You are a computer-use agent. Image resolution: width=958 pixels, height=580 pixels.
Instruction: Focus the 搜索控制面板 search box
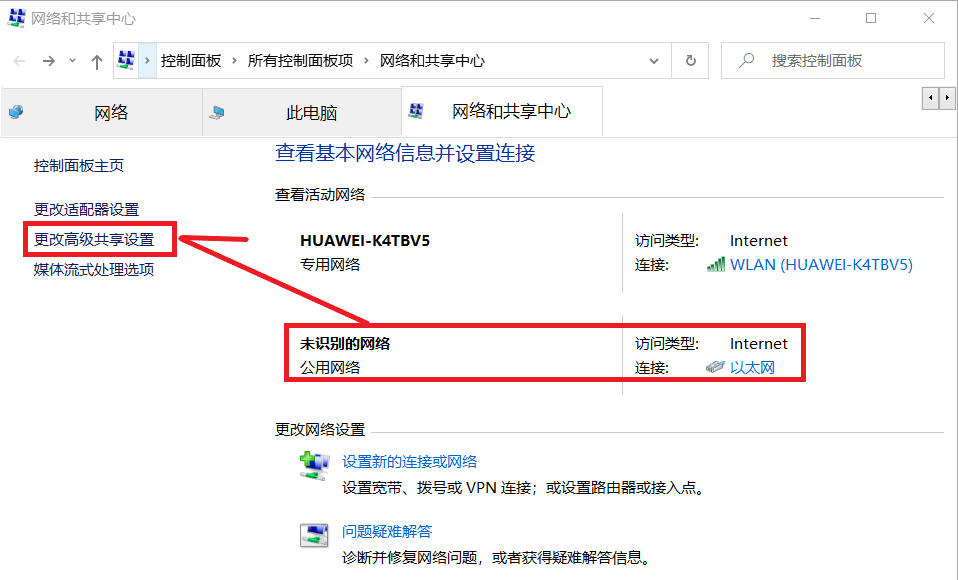pos(833,61)
